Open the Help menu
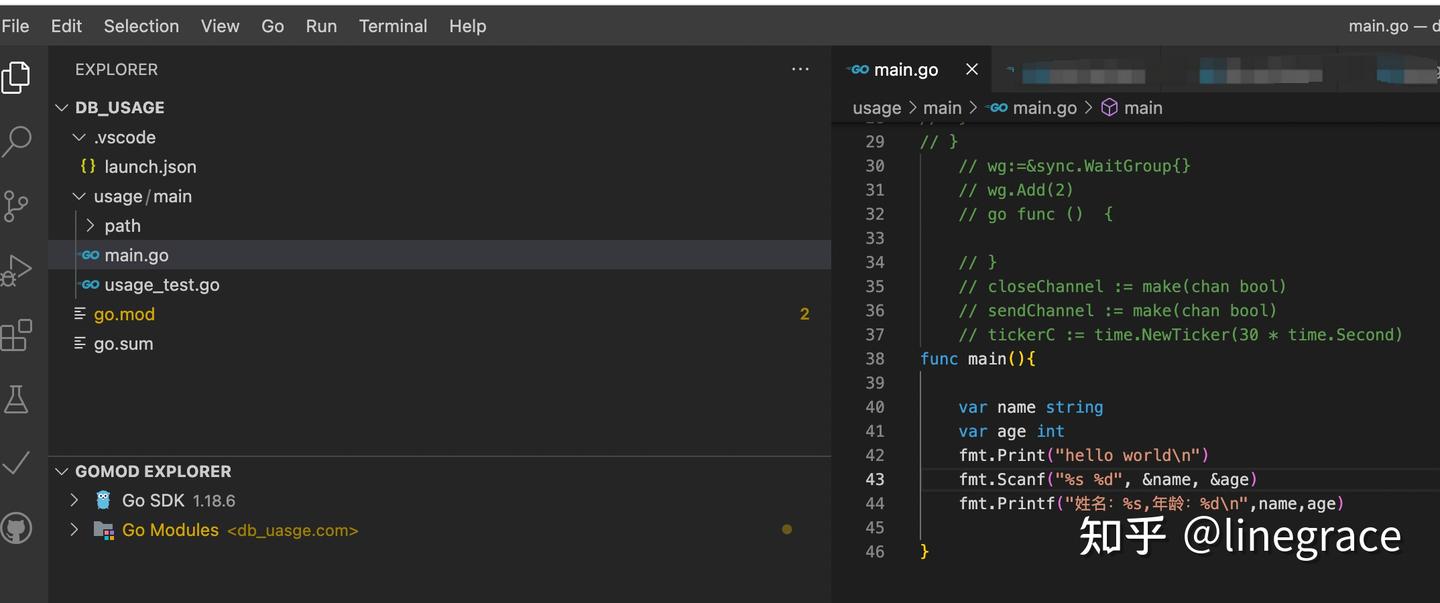This screenshot has height=603, width=1440. (x=467, y=26)
